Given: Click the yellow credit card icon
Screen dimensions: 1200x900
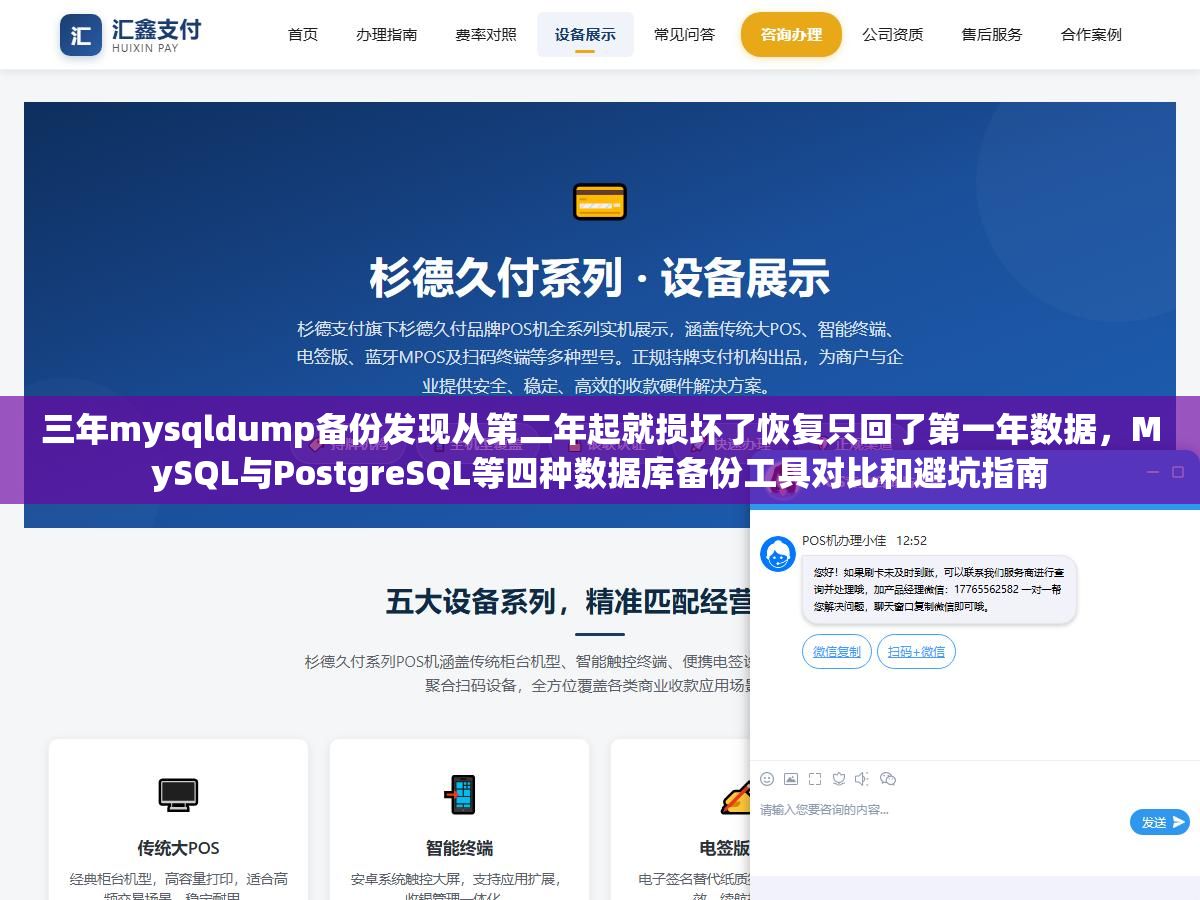Looking at the screenshot, I should tap(600, 201).
